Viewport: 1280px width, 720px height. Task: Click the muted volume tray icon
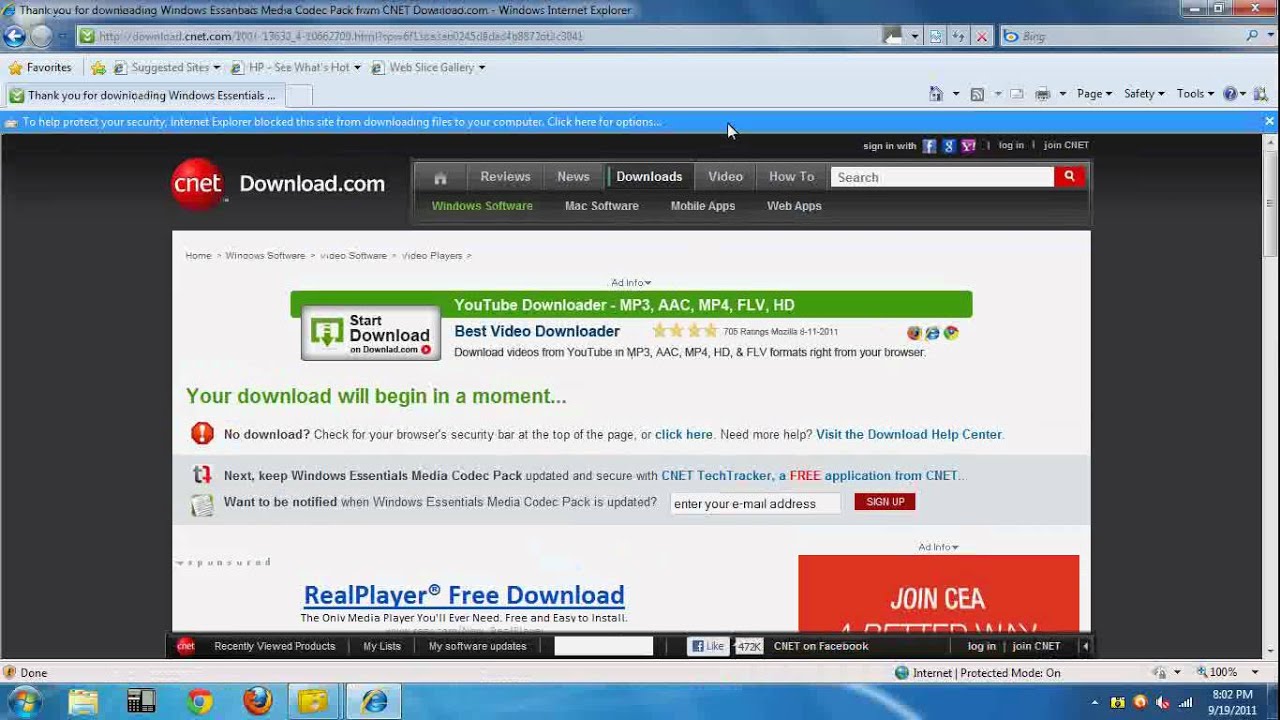pos(1162,703)
